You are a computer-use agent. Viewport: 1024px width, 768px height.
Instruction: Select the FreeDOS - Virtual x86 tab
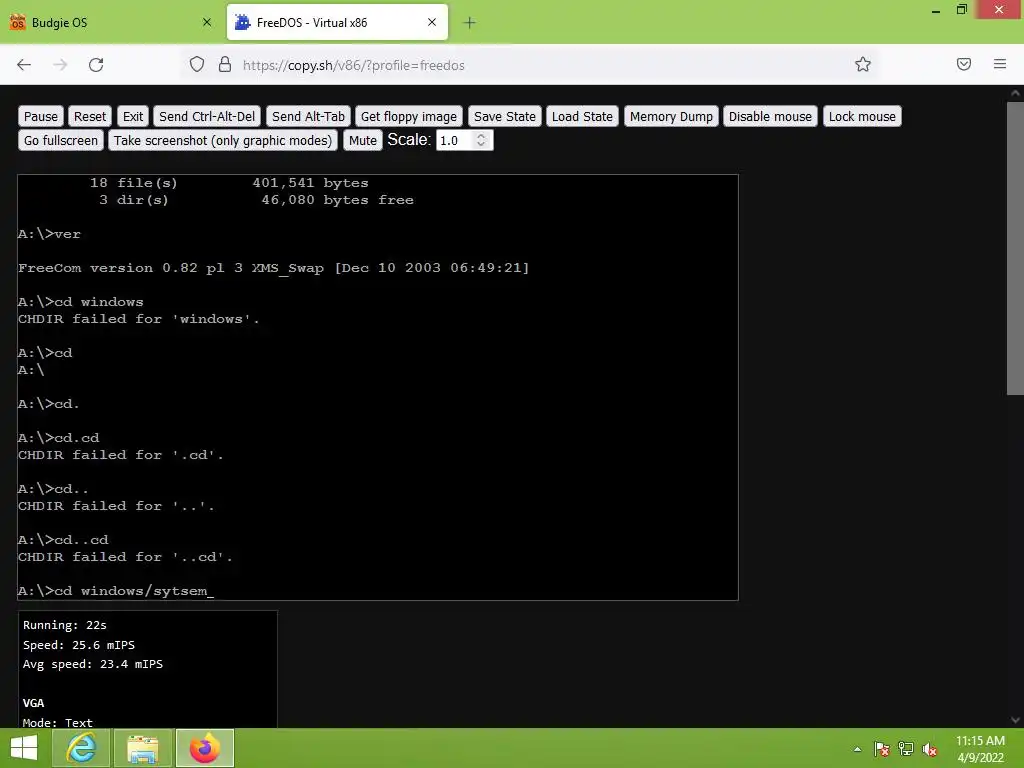click(x=337, y=22)
